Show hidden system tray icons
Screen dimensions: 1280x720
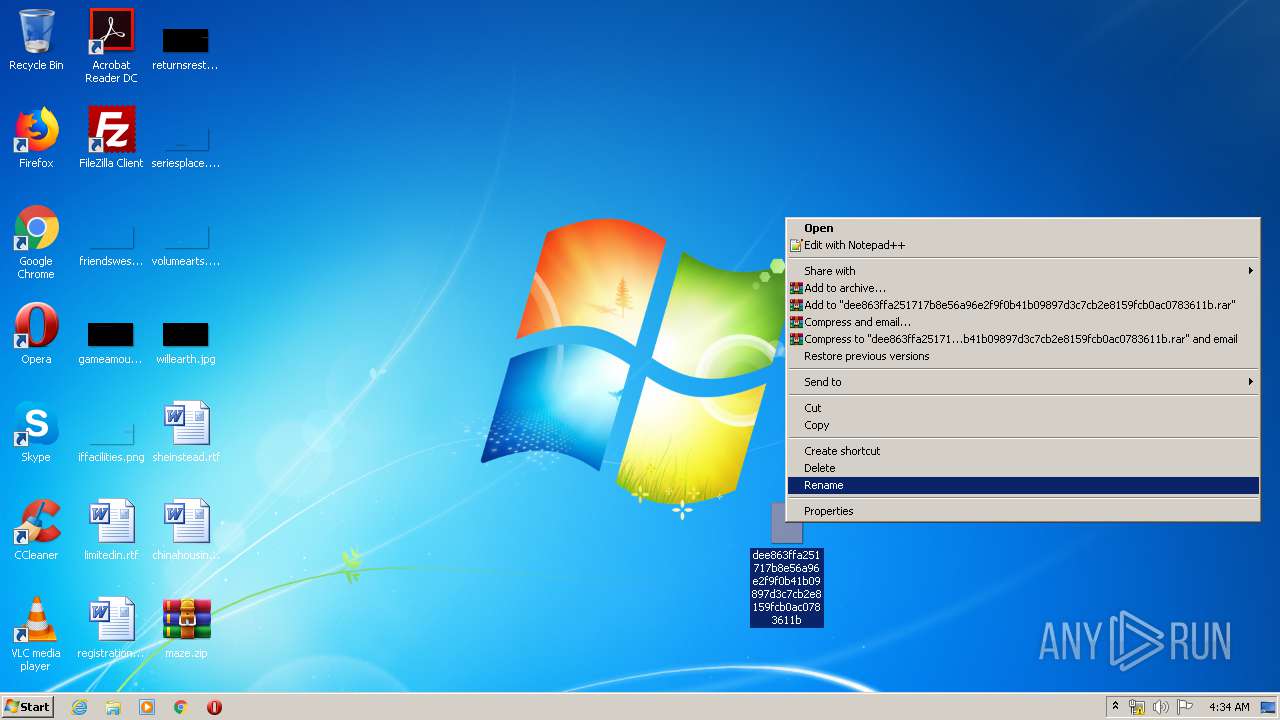[1115, 707]
